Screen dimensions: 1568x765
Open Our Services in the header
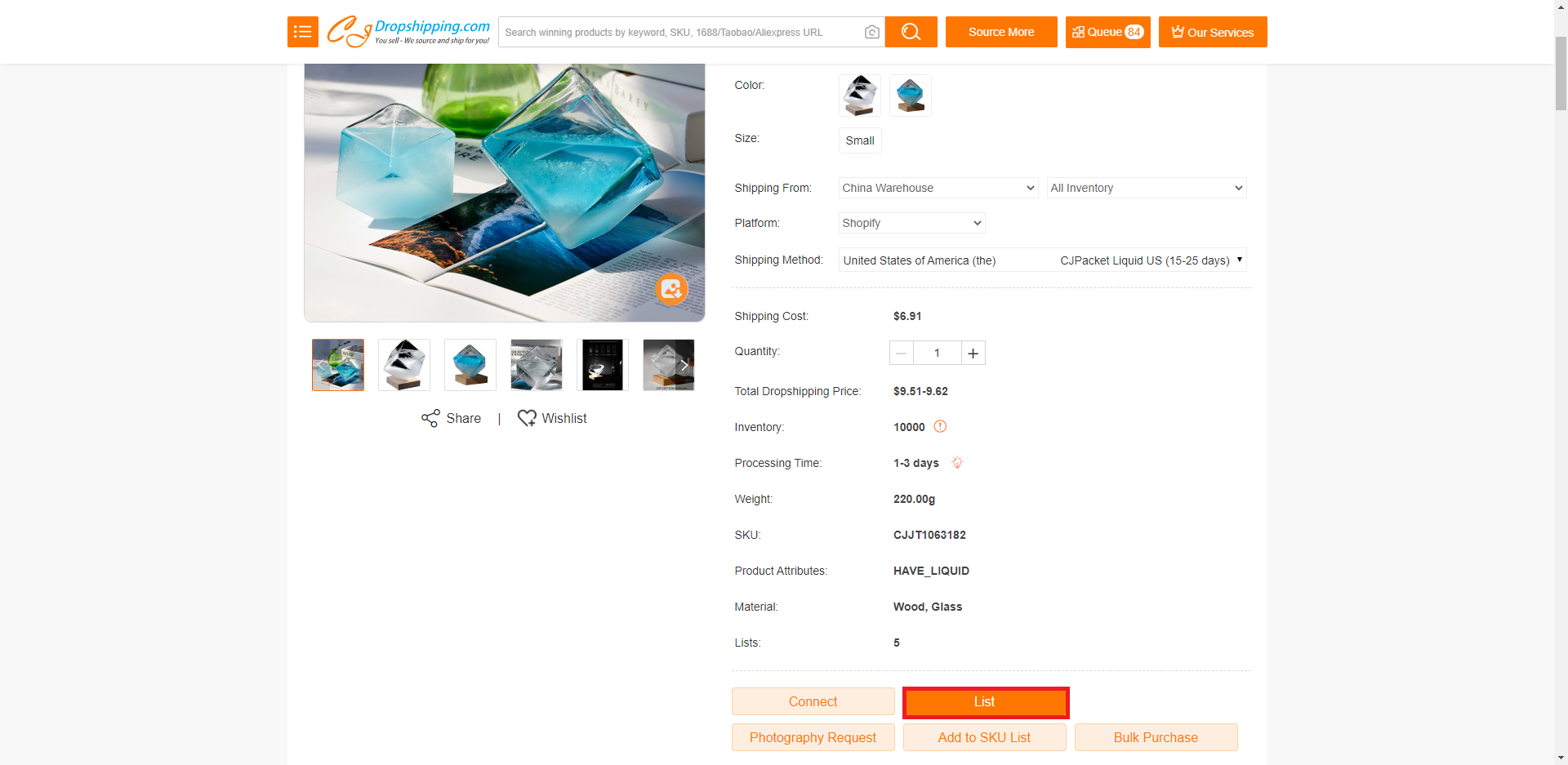[x=1213, y=32]
